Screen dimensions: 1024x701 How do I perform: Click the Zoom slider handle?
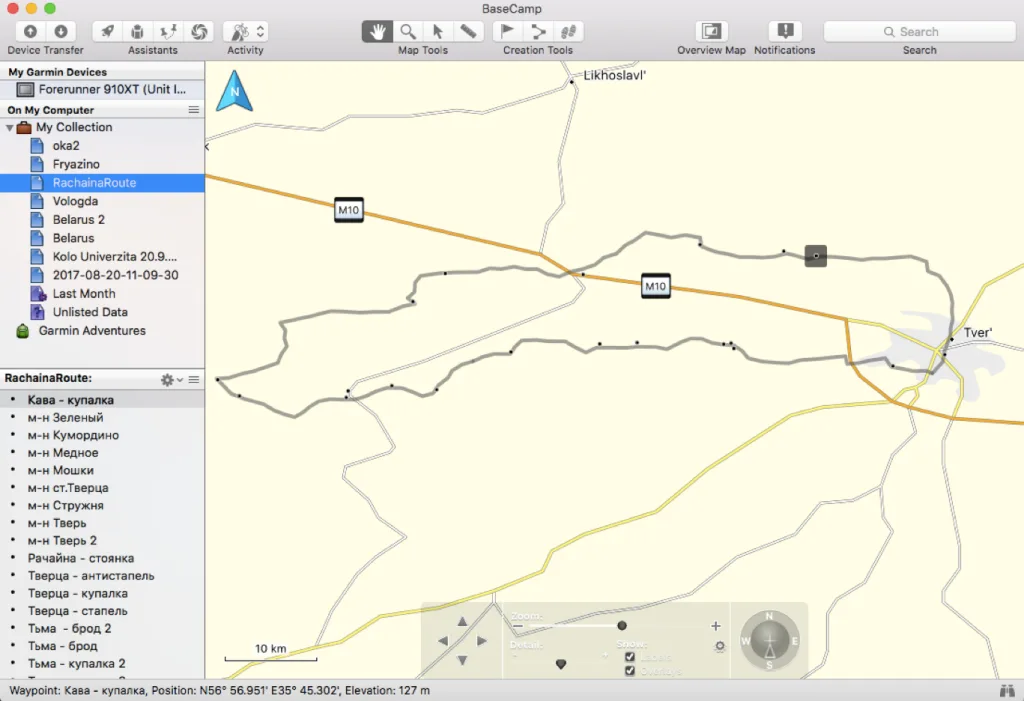coord(622,625)
